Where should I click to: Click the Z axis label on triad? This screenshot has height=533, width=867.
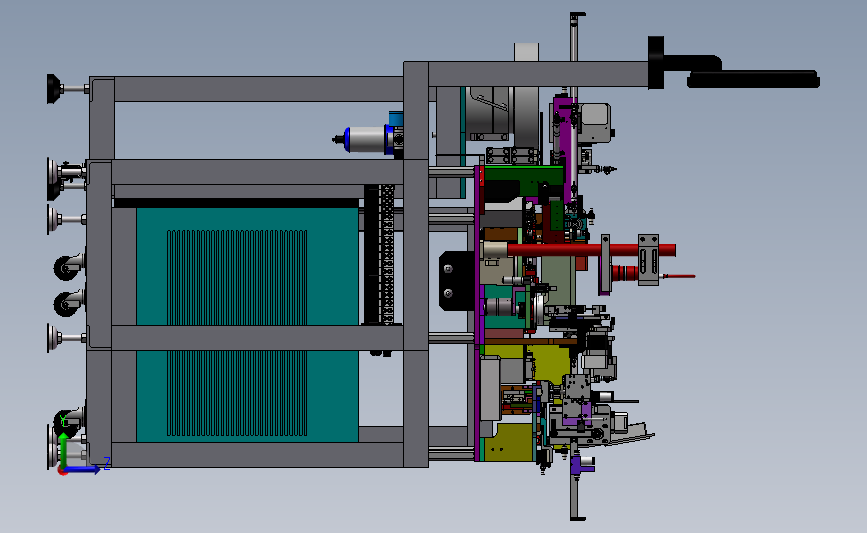(107, 463)
